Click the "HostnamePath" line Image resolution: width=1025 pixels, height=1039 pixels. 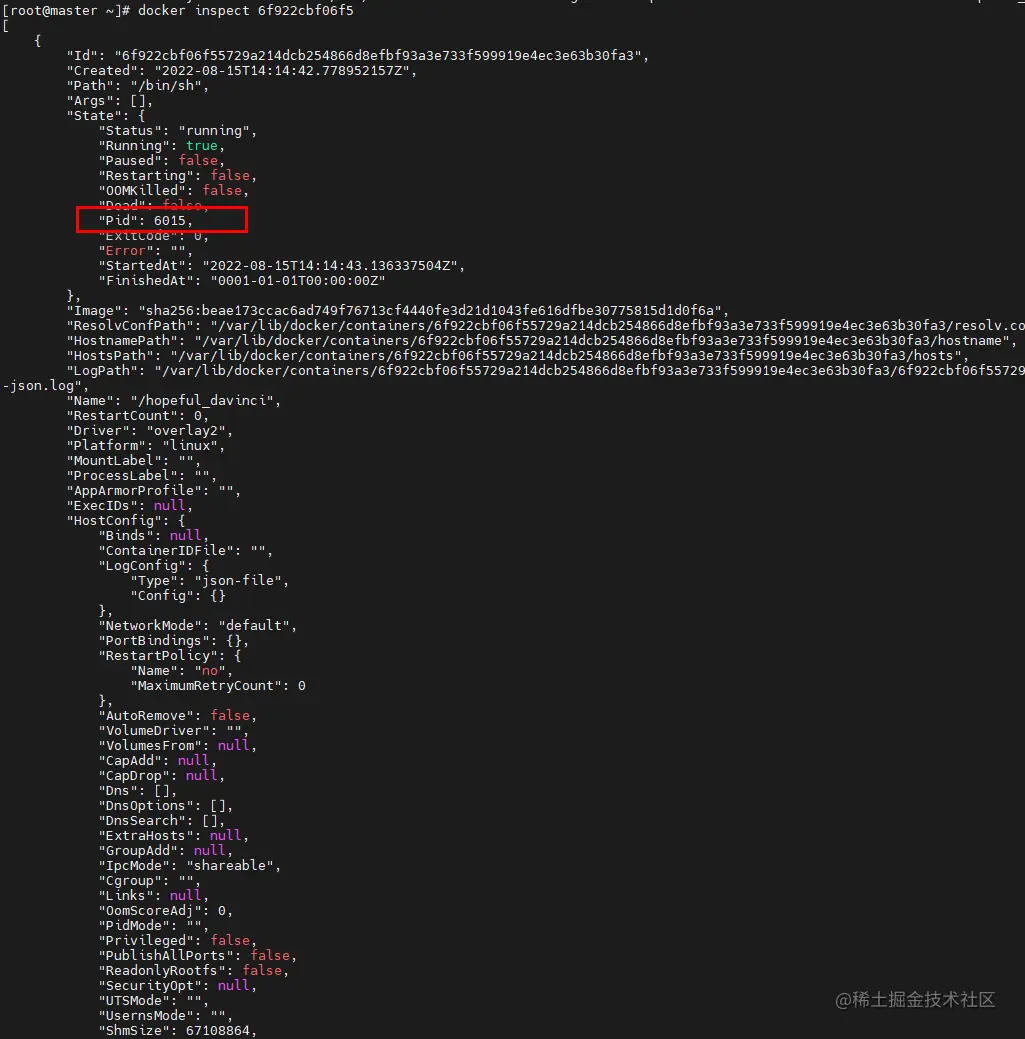point(542,341)
